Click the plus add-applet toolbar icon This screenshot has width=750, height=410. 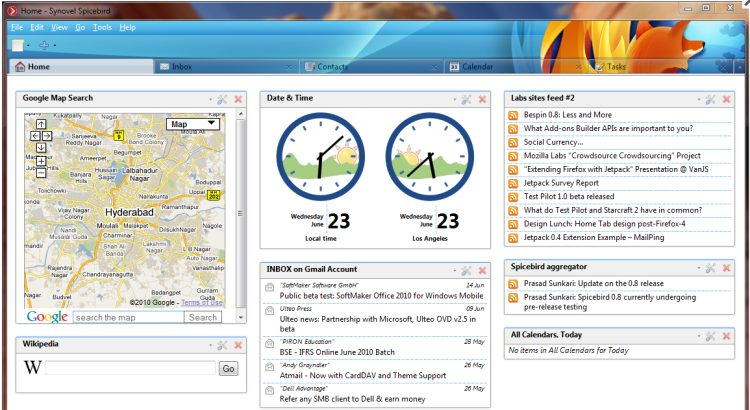[x=44, y=45]
